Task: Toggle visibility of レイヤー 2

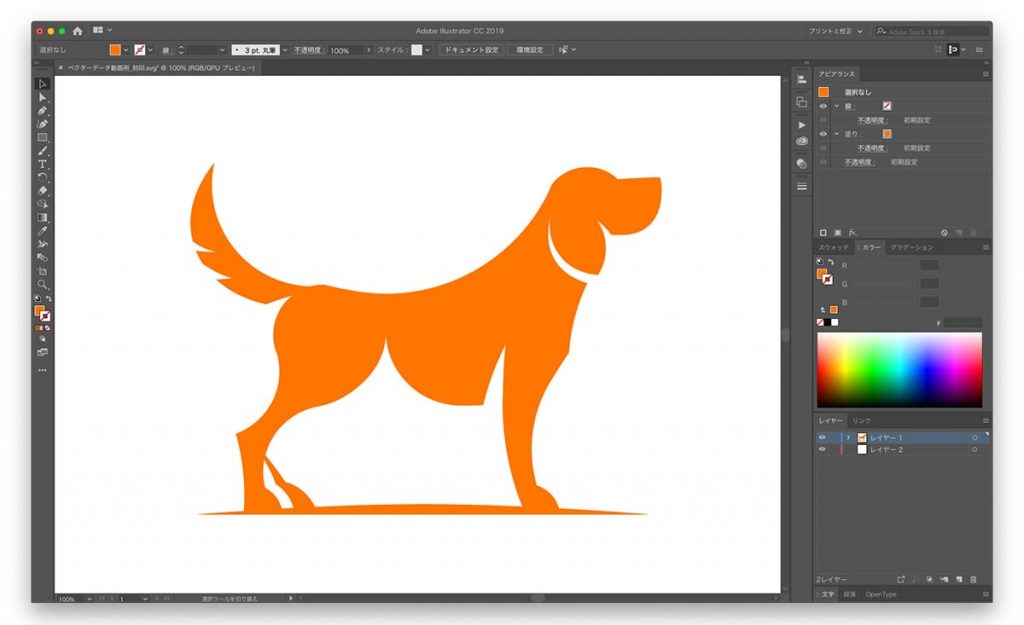Action: pos(823,450)
